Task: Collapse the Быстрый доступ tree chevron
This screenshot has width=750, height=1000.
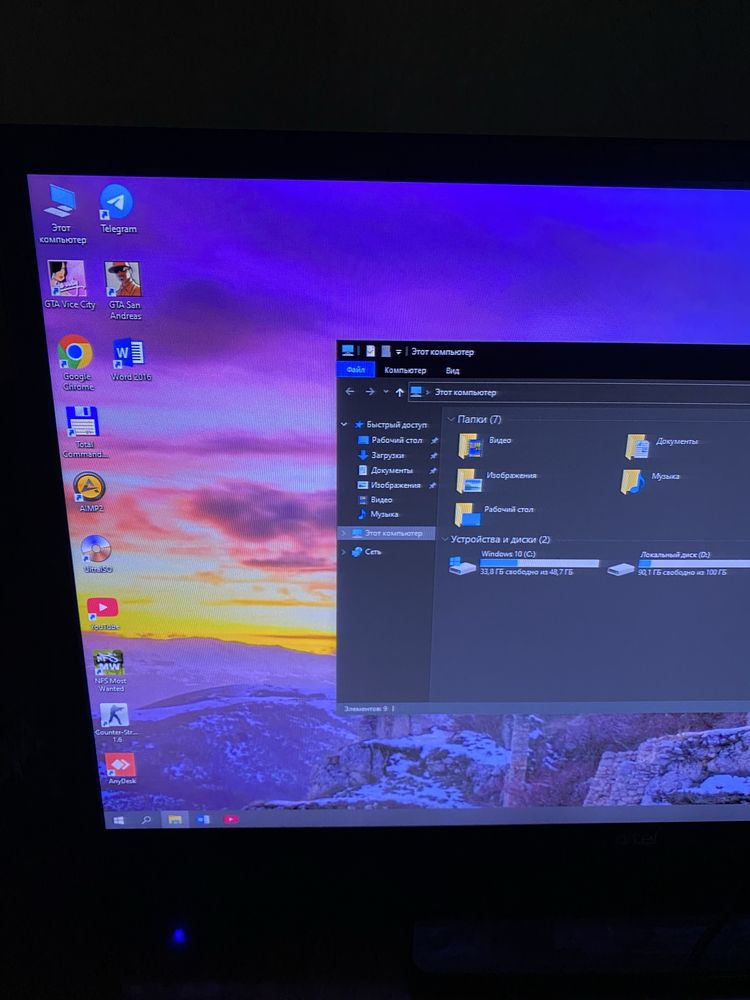Action: click(344, 424)
